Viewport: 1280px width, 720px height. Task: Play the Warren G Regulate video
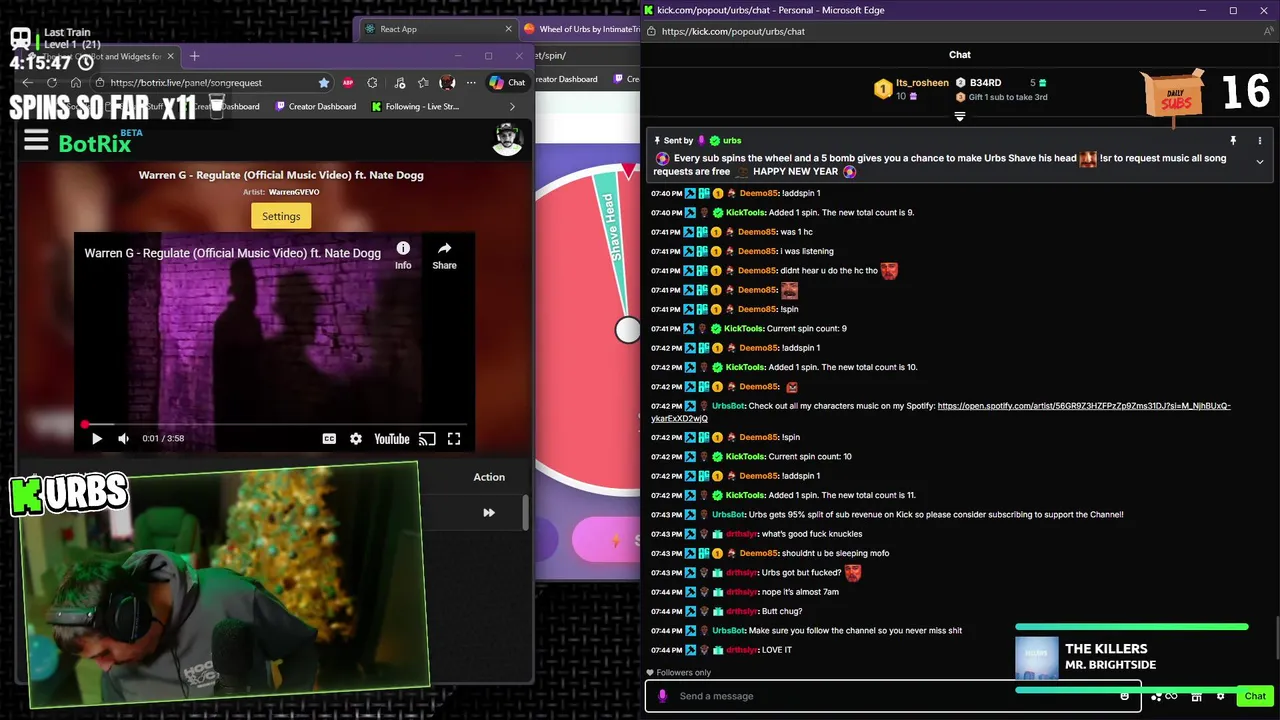(97, 438)
